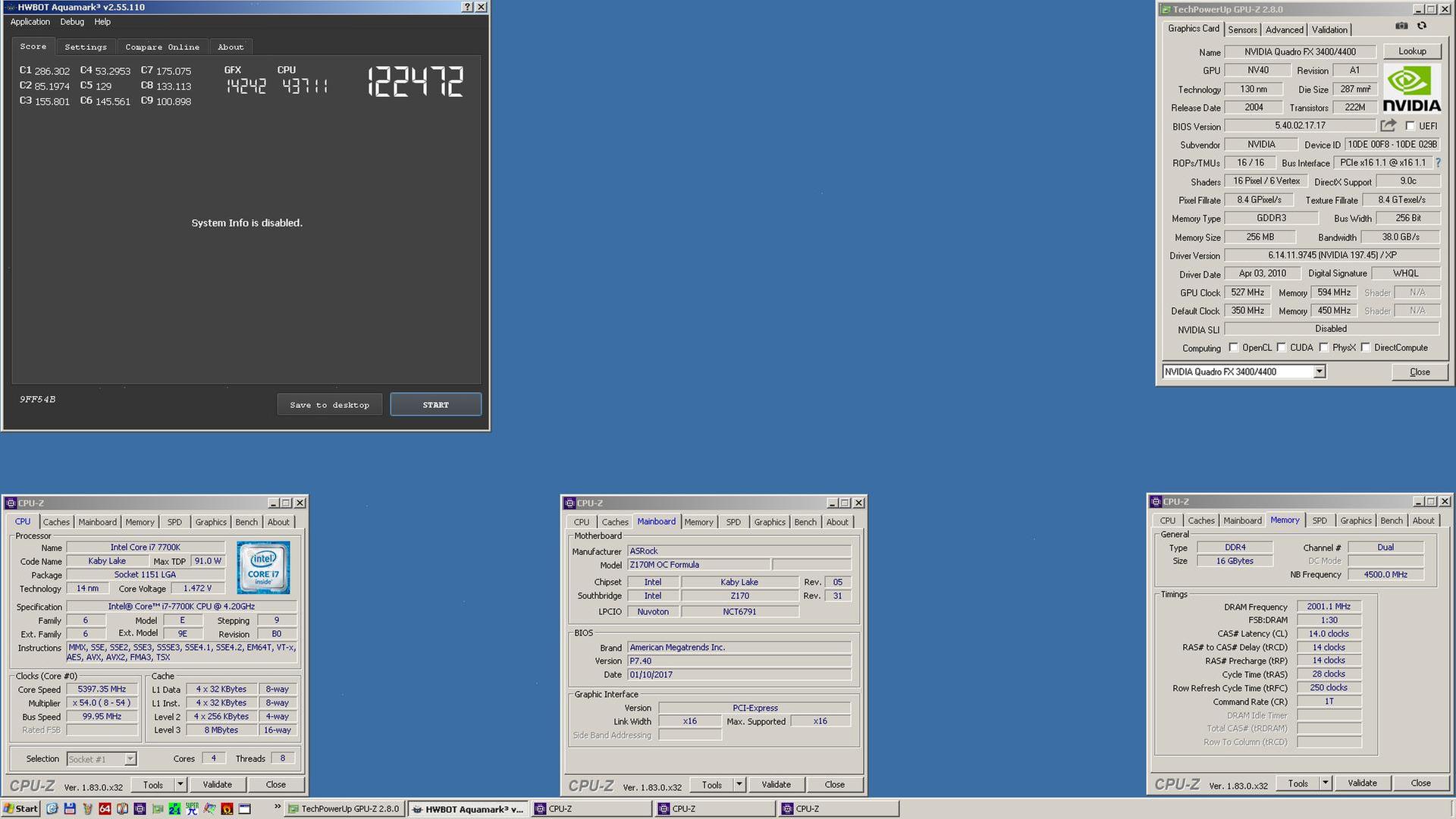Click Close button in GPU-Z
The image size is (1456, 819).
point(1420,372)
